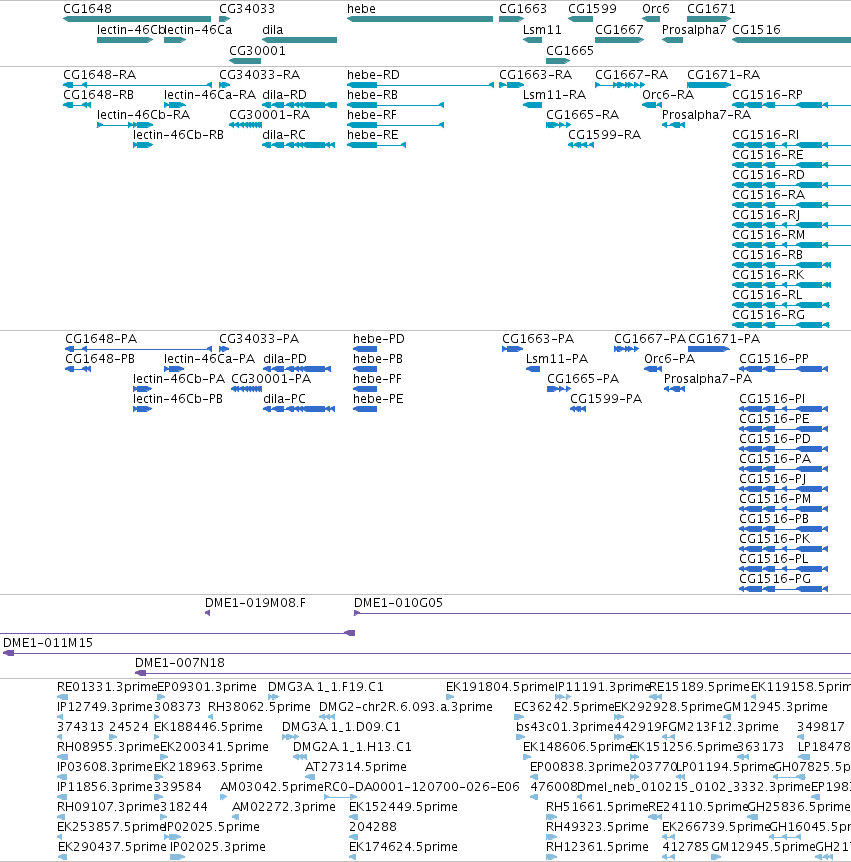851x862 pixels.
Task: Select transcript CG30001-RA label
Action: point(269,114)
